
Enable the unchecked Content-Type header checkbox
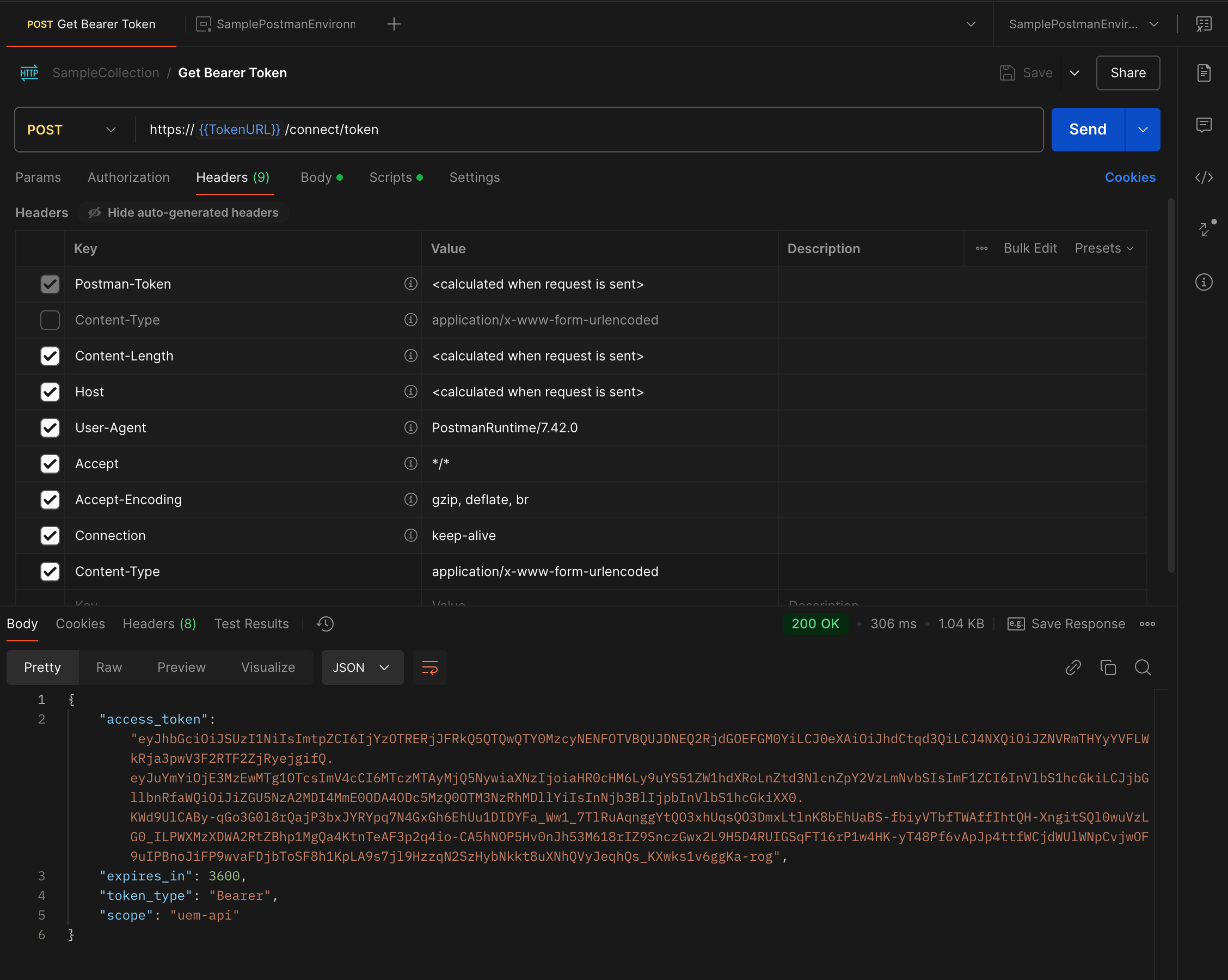50,320
